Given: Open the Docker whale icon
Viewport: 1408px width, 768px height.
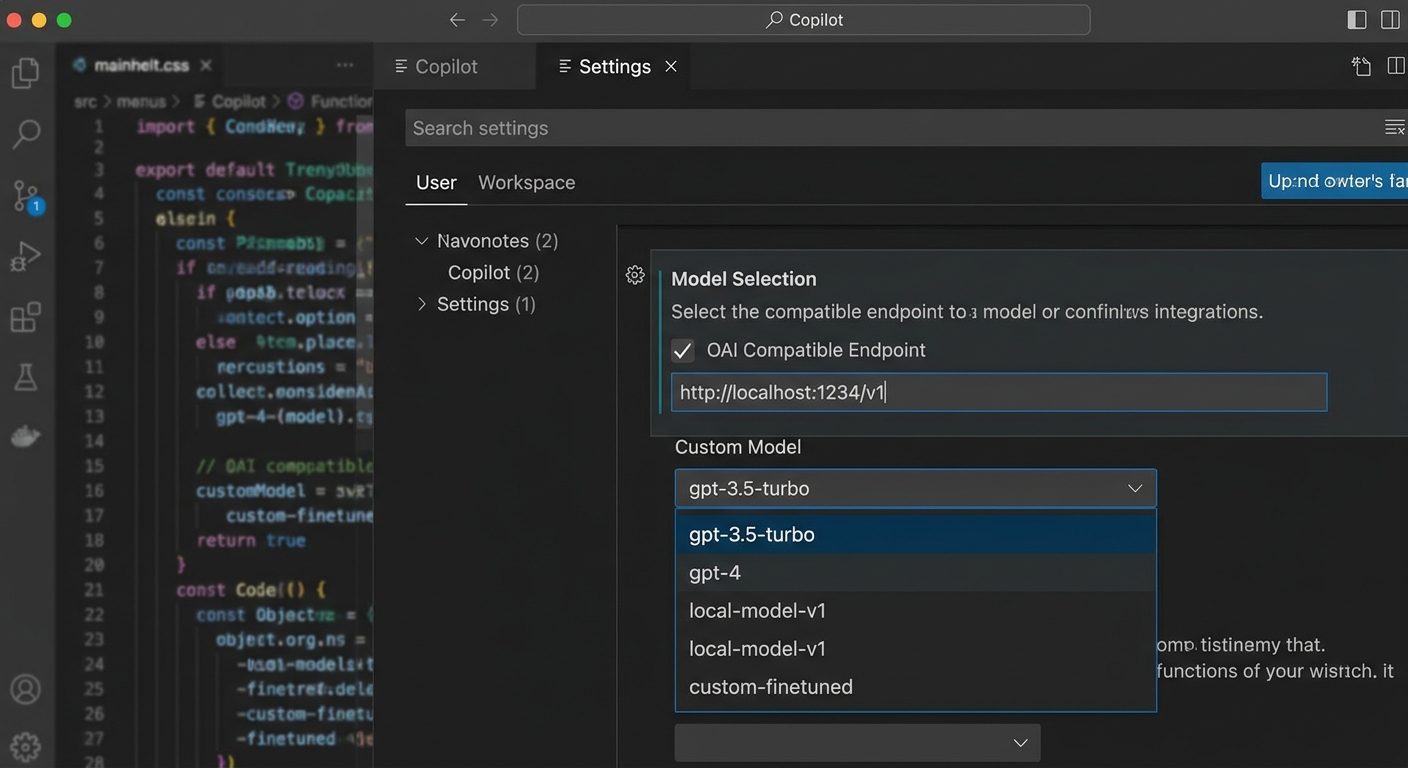Looking at the screenshot, I should tap(25, 436).
